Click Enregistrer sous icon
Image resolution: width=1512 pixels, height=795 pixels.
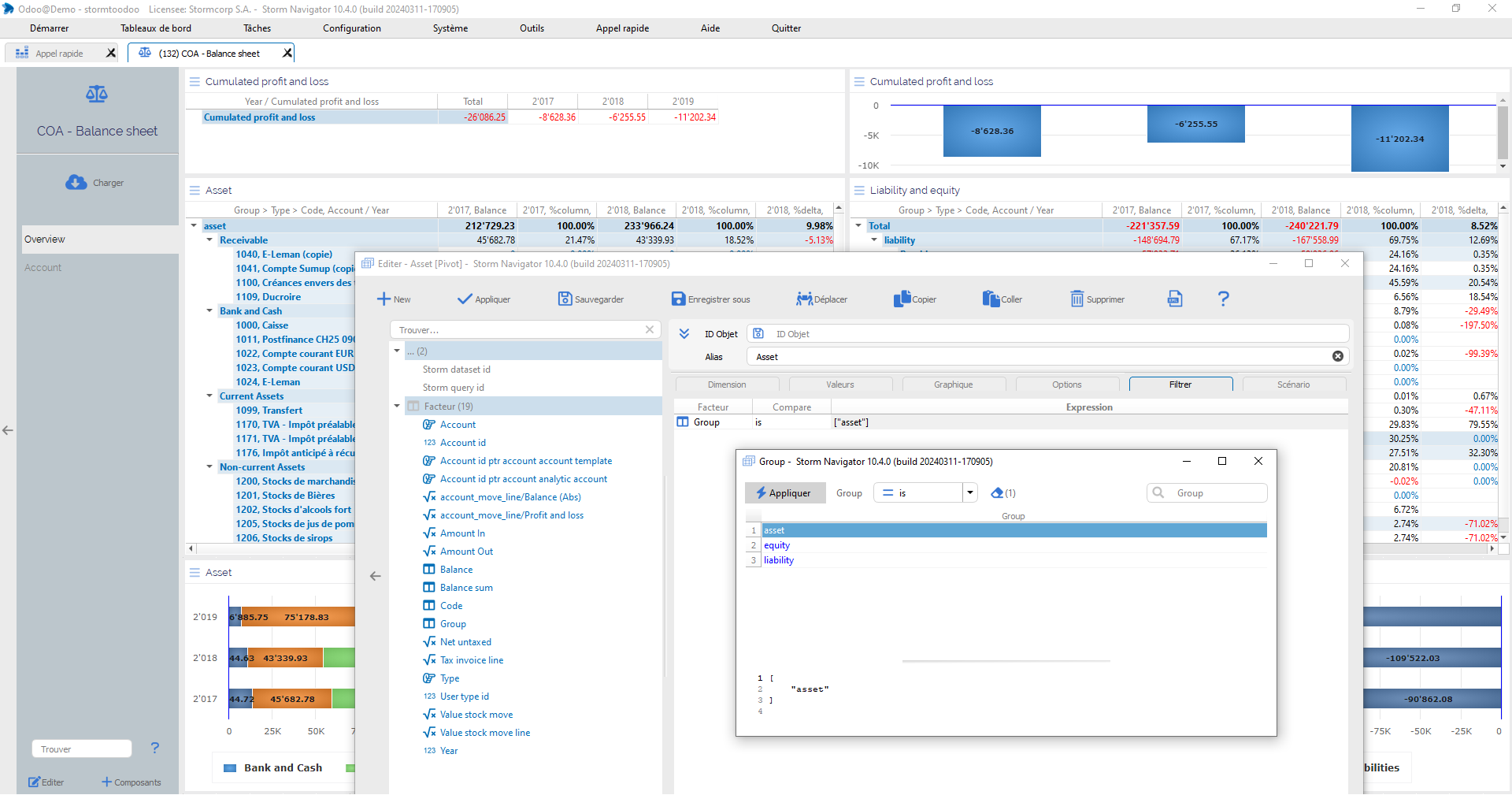(678, 299)
